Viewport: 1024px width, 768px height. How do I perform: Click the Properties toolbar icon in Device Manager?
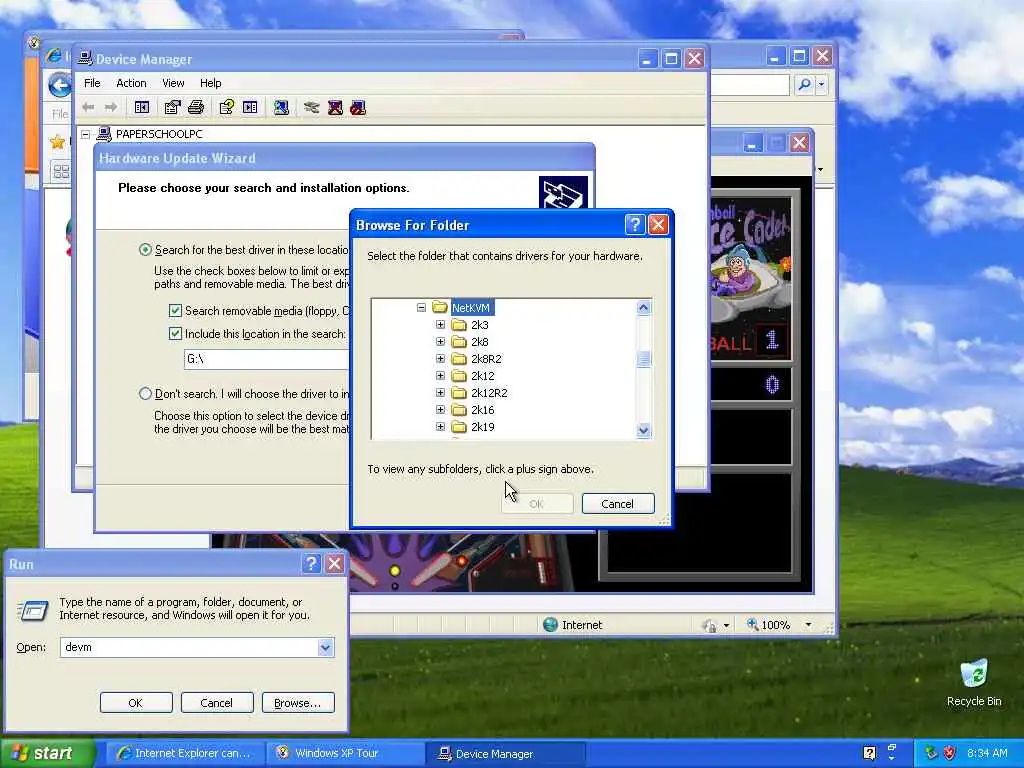pos(172,108)
